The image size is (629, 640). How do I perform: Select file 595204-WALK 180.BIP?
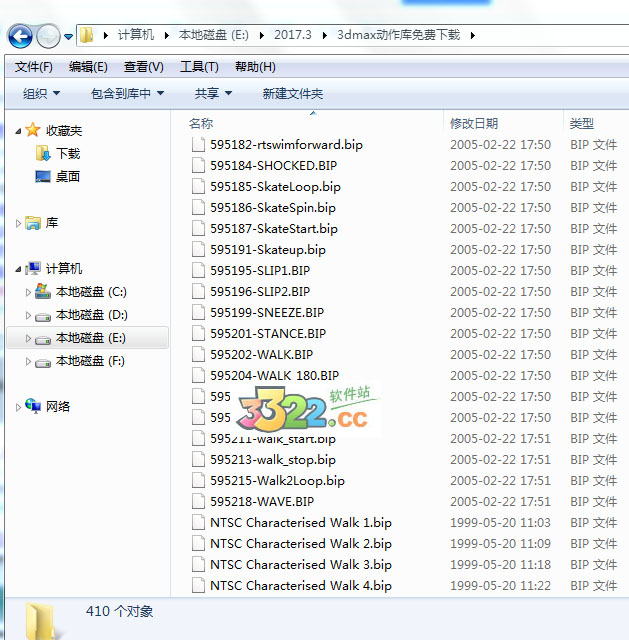pos(275,376)
